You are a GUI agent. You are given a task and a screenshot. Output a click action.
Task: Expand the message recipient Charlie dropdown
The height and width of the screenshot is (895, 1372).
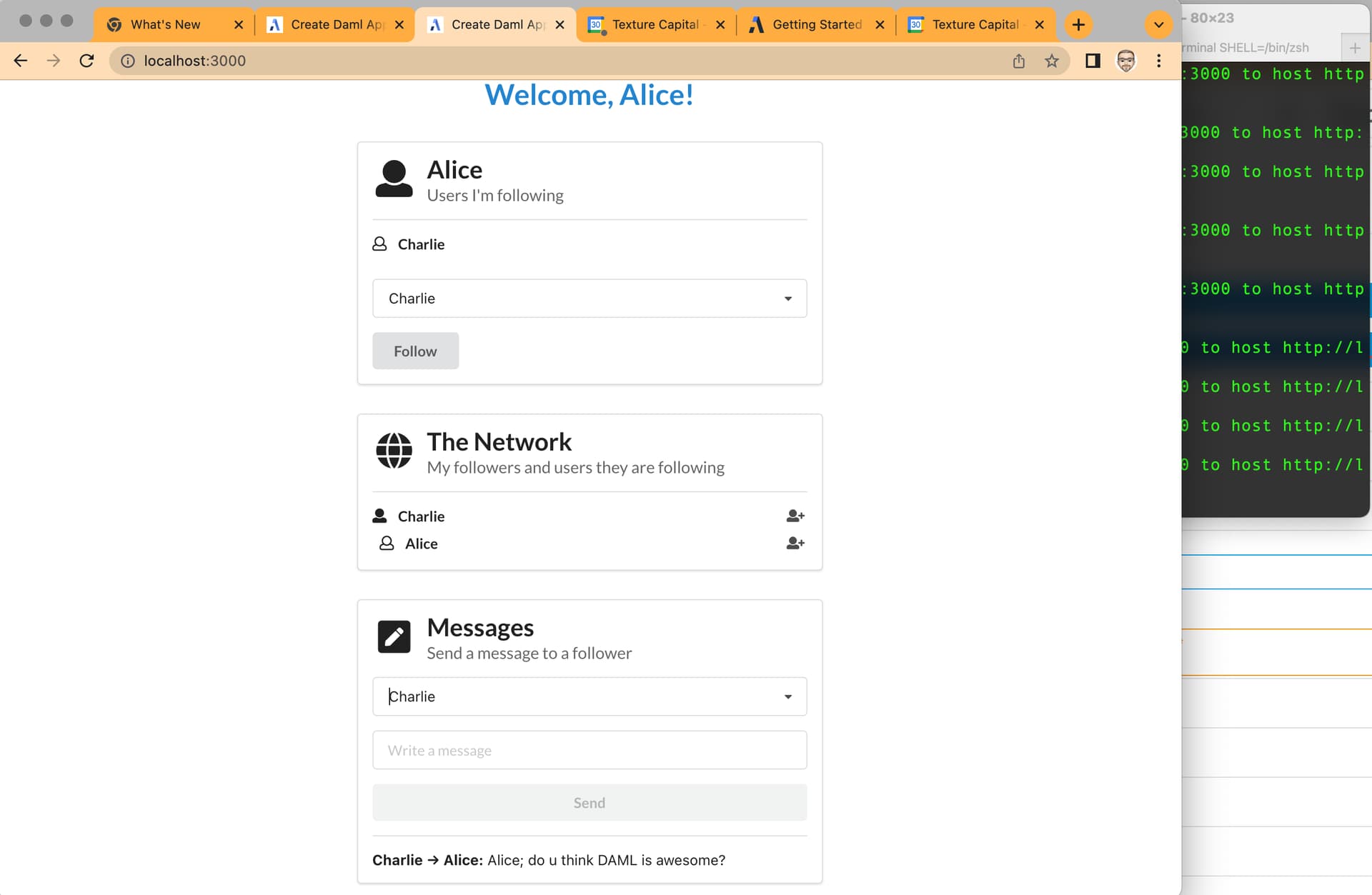(787, 696)
